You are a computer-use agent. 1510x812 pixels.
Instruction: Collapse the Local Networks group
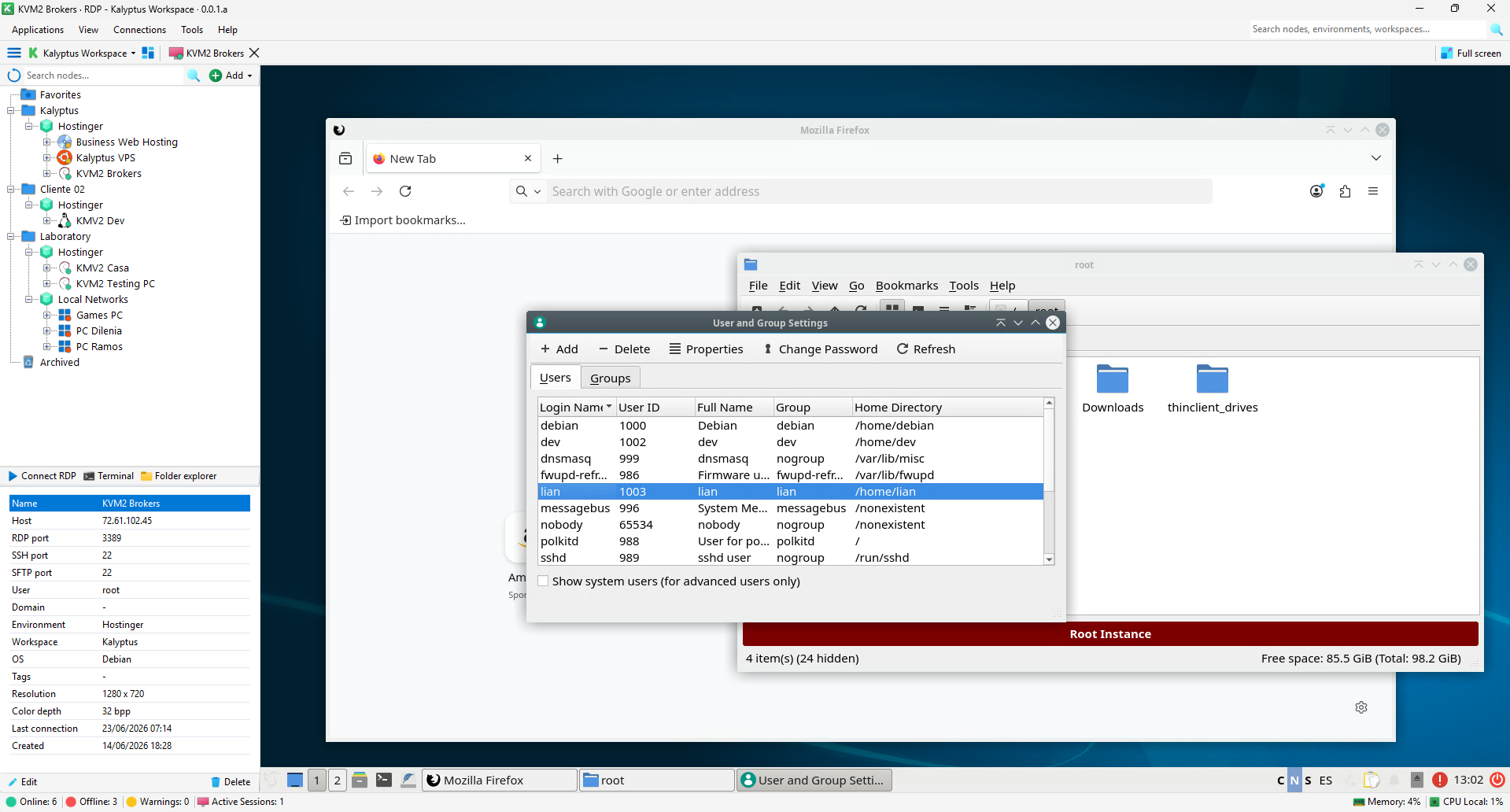pos(29,299)
